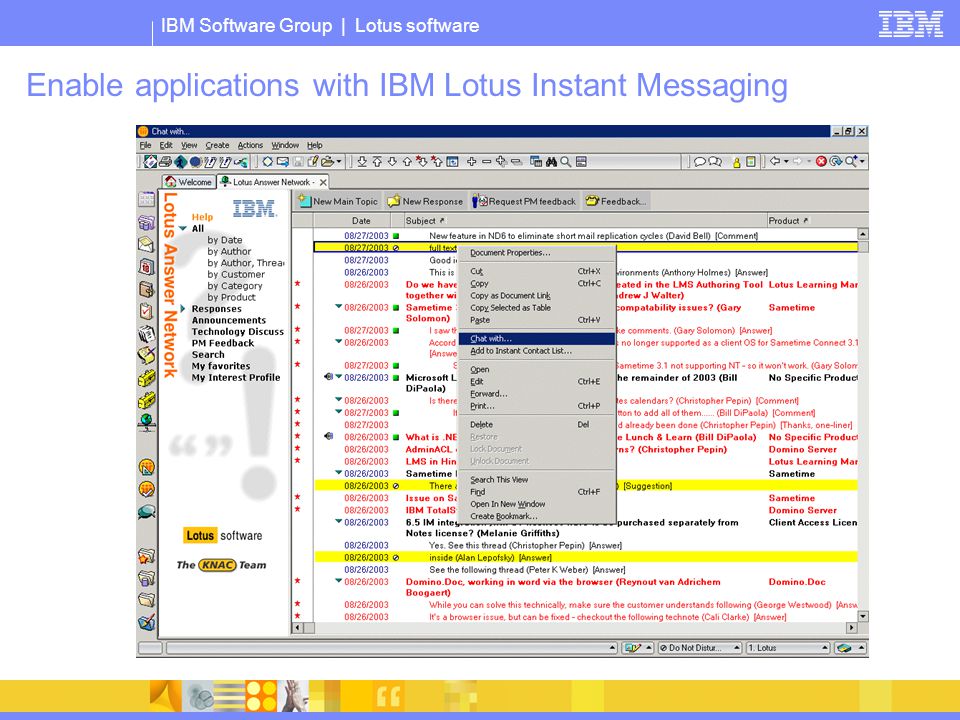This screenshot has height=720, width=960.
Task: Select 'Document Properties...' from context menu
Action: pos(537,253)
